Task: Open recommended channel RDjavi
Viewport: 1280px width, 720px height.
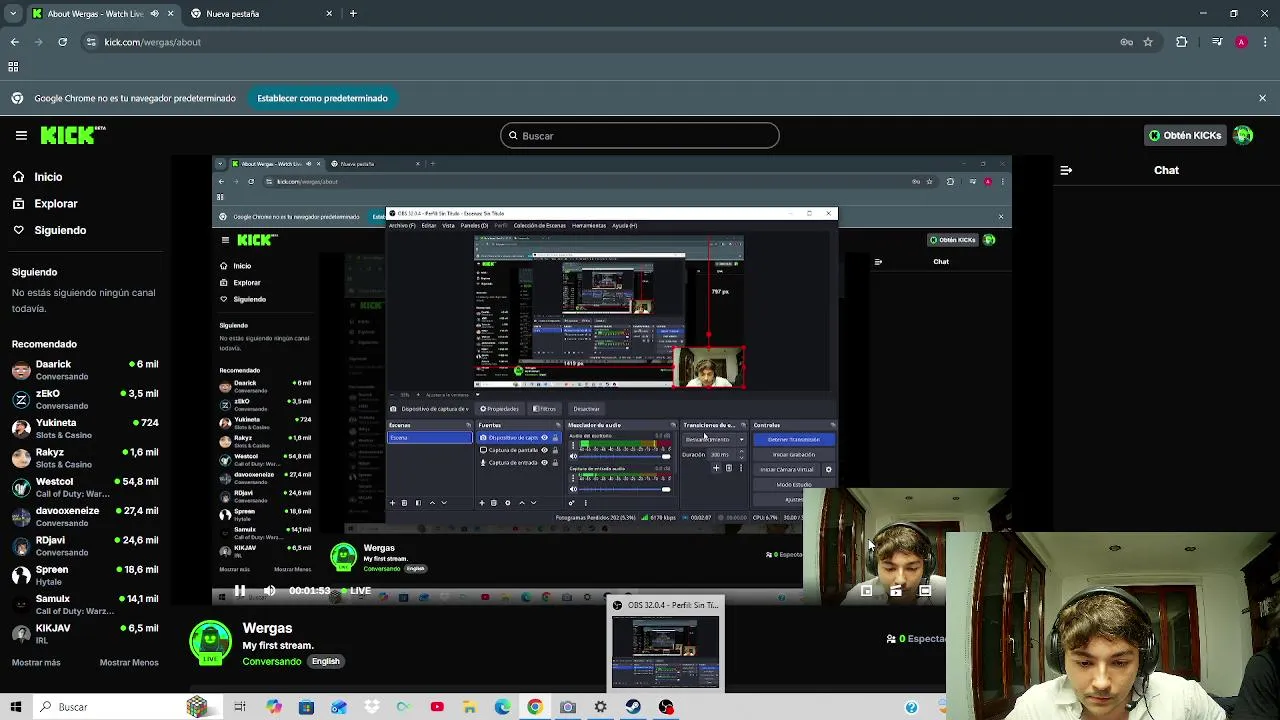Action: (85, 546)
